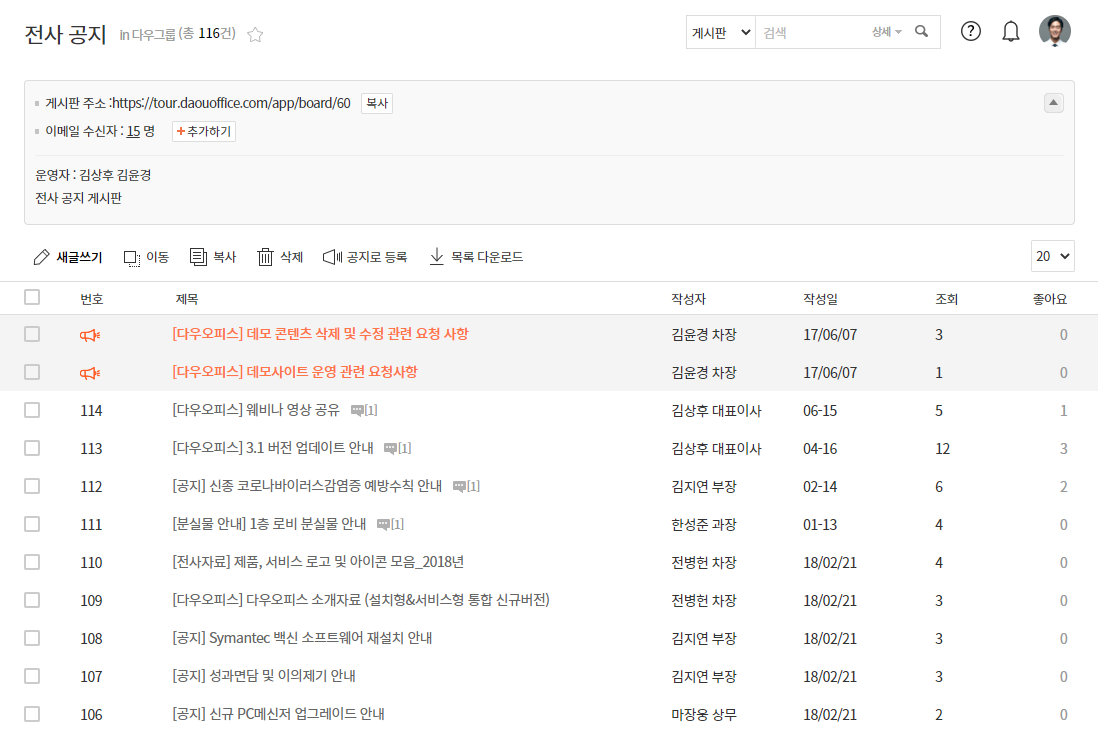Select checkbox for post 110

pyautogui.click(x=32, y=562)
